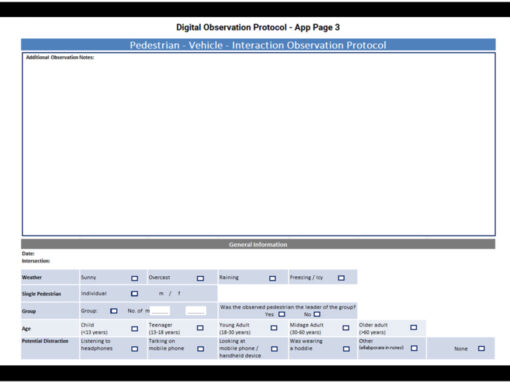
Task: Check the Child (<13 years) box
Action: point(135,328)
